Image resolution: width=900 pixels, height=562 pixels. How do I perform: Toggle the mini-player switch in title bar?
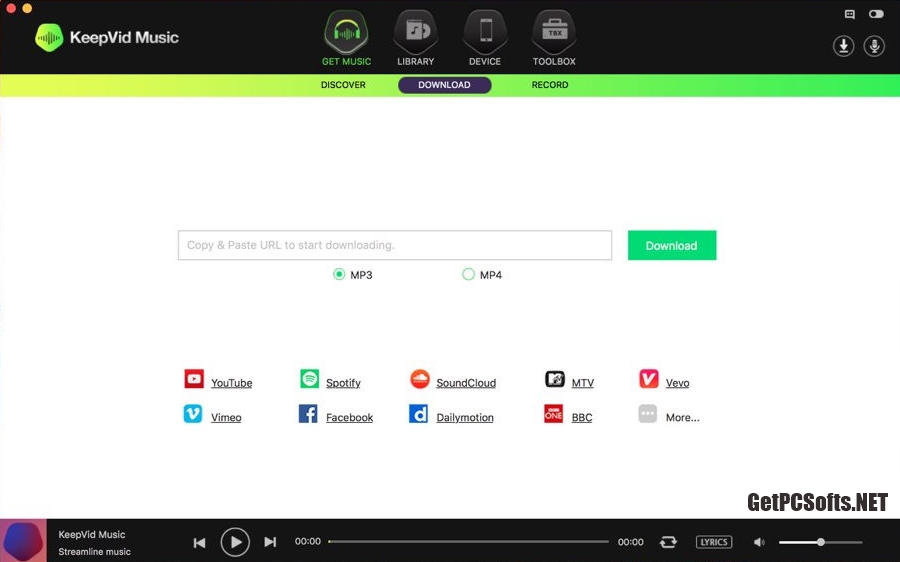click(x=876, y=14)
